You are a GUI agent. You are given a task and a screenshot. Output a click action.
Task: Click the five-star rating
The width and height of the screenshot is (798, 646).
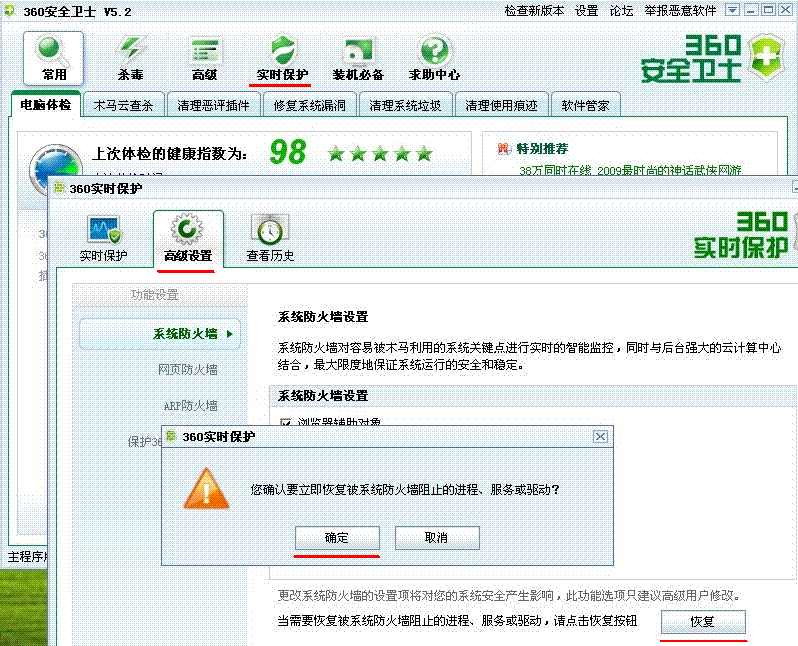(380, 153)
